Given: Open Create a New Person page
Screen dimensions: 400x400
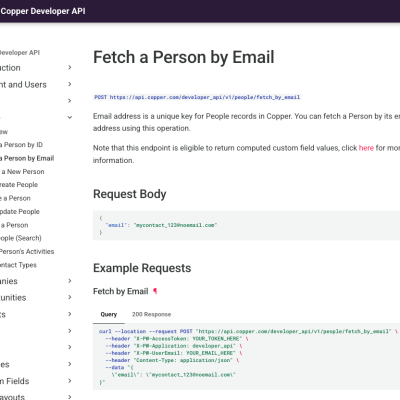Looking at the screenshot, I should point(22,171).
